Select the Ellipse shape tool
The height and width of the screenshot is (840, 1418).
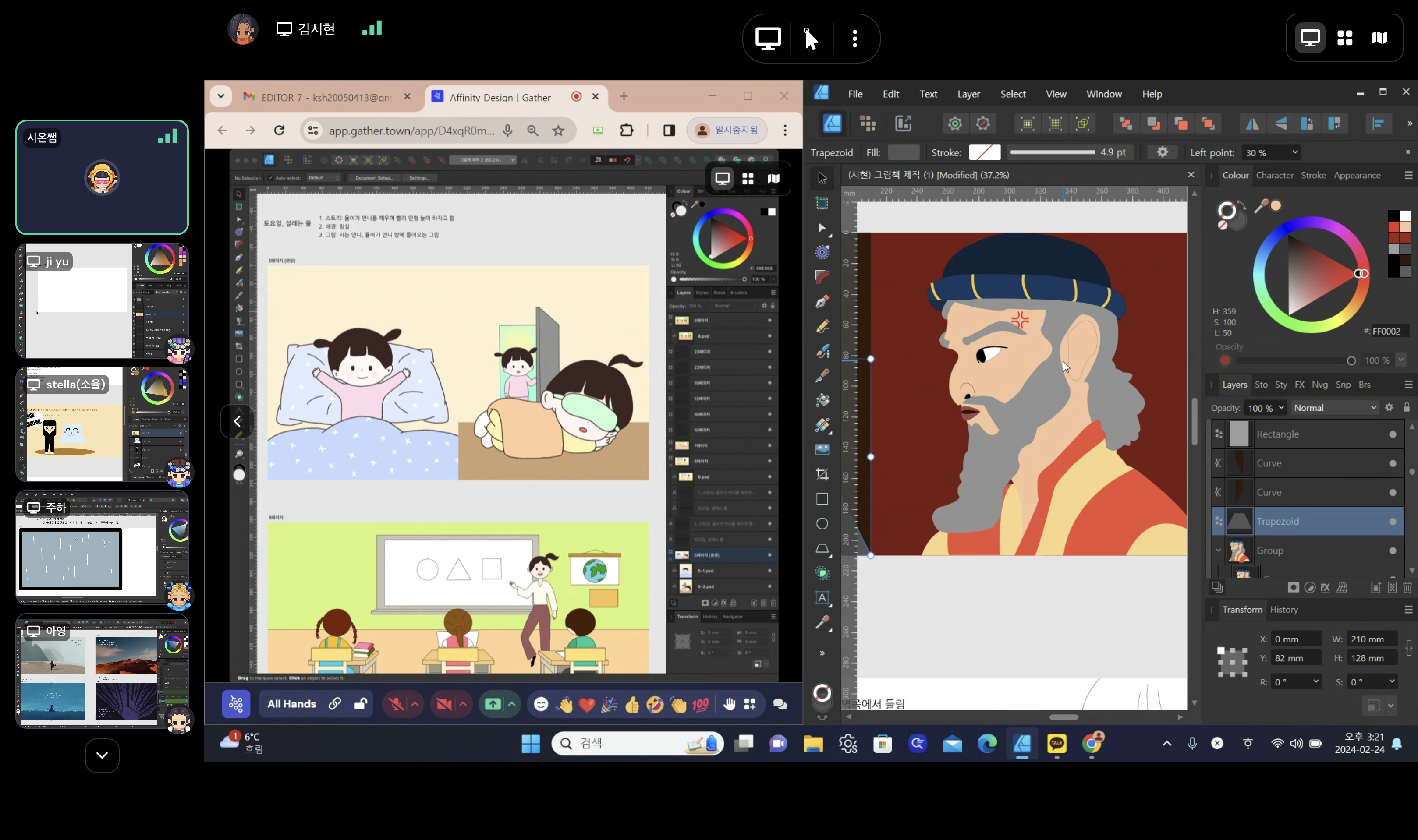tap(822, 524)
